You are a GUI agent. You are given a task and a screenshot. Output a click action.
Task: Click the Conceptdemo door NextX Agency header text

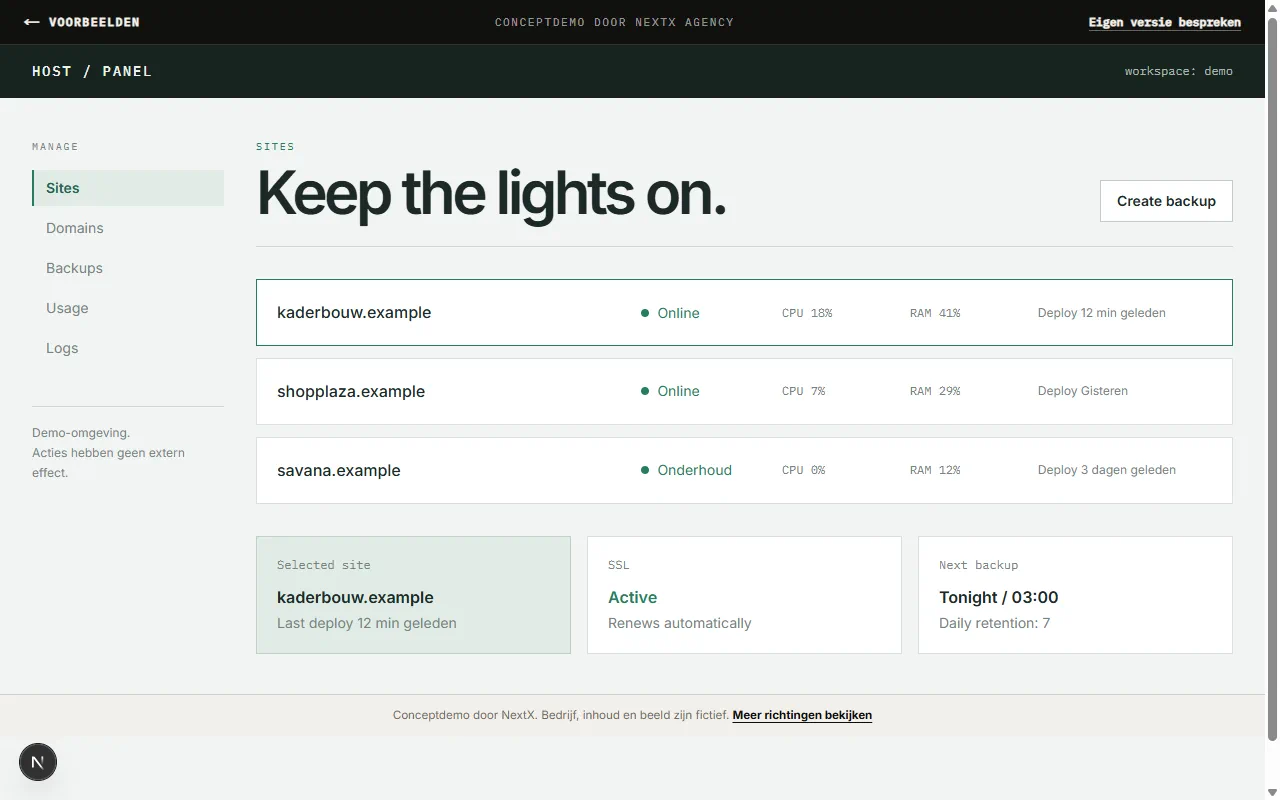pyautogui.click(x=614, y=22)
